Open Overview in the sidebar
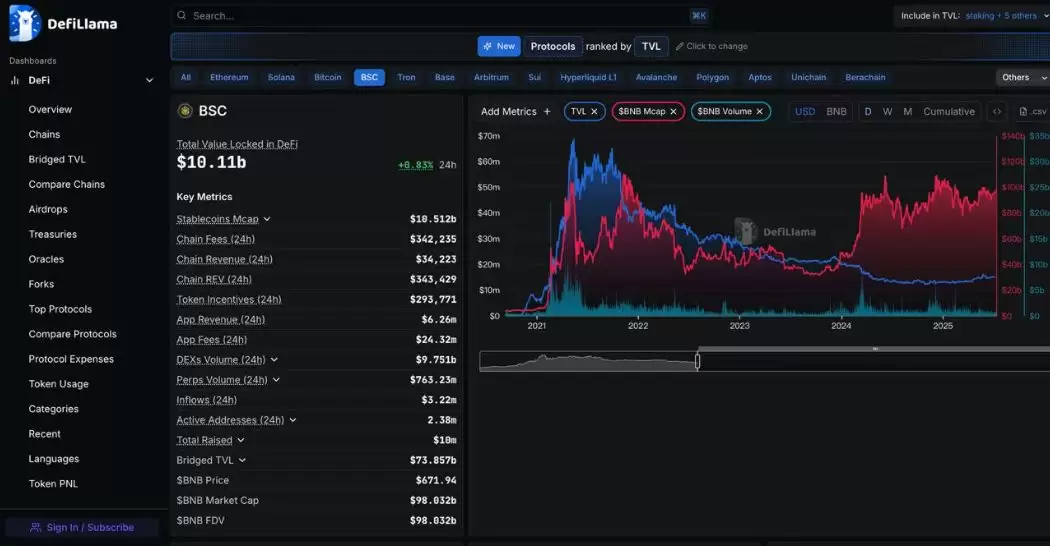The image size is (1050, 546). click(50, 109)
